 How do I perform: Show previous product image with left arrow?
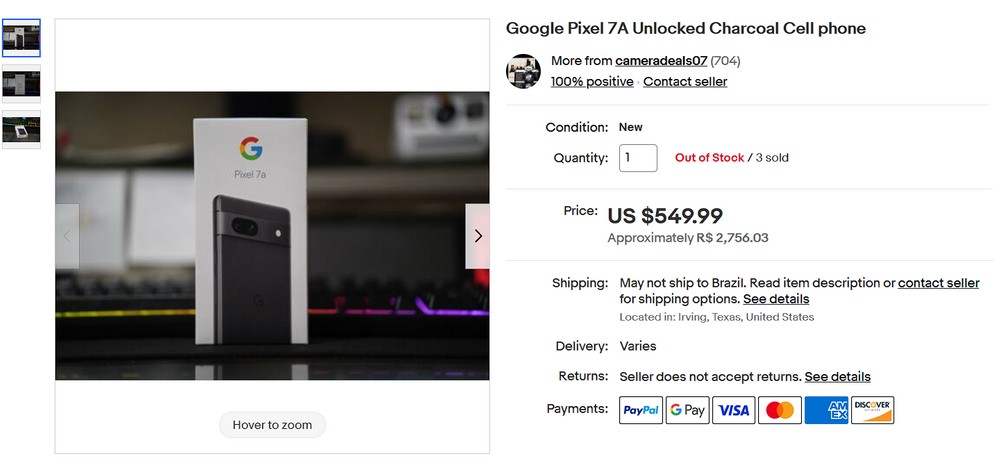[67, 236]
